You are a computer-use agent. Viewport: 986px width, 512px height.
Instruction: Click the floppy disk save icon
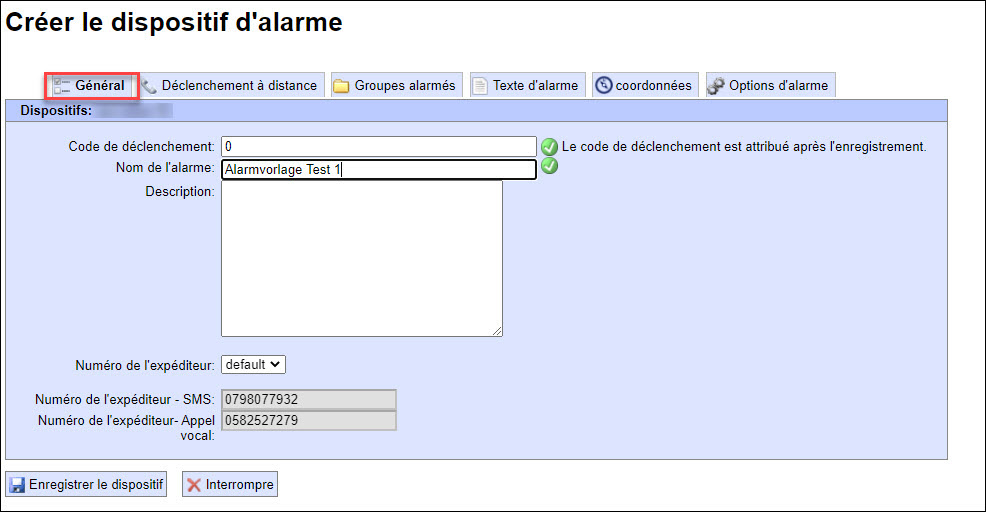[17, 485]
